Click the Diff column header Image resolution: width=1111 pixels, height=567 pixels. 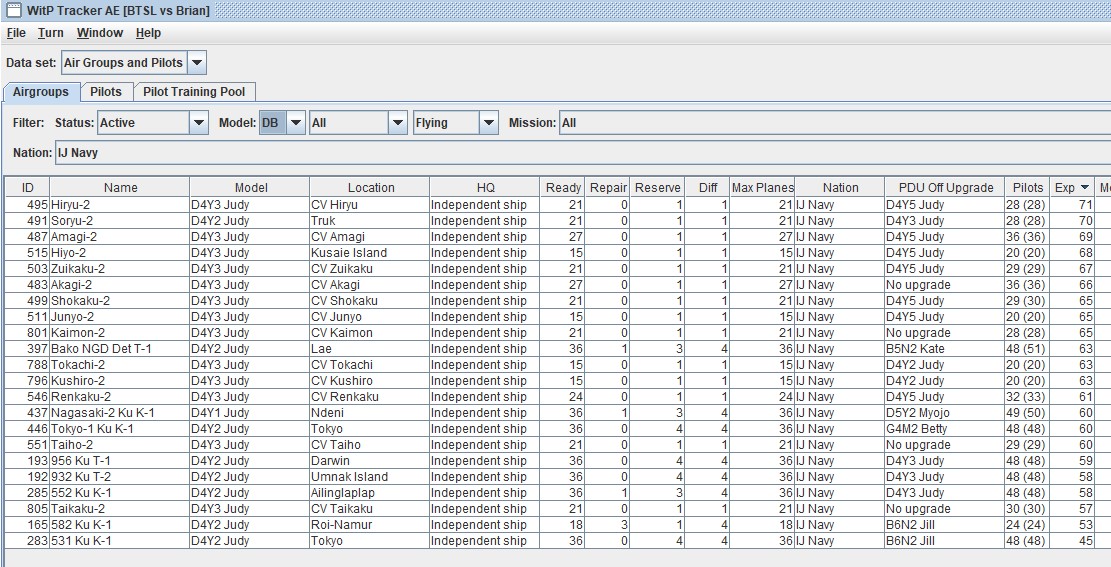tap(707, 188)
